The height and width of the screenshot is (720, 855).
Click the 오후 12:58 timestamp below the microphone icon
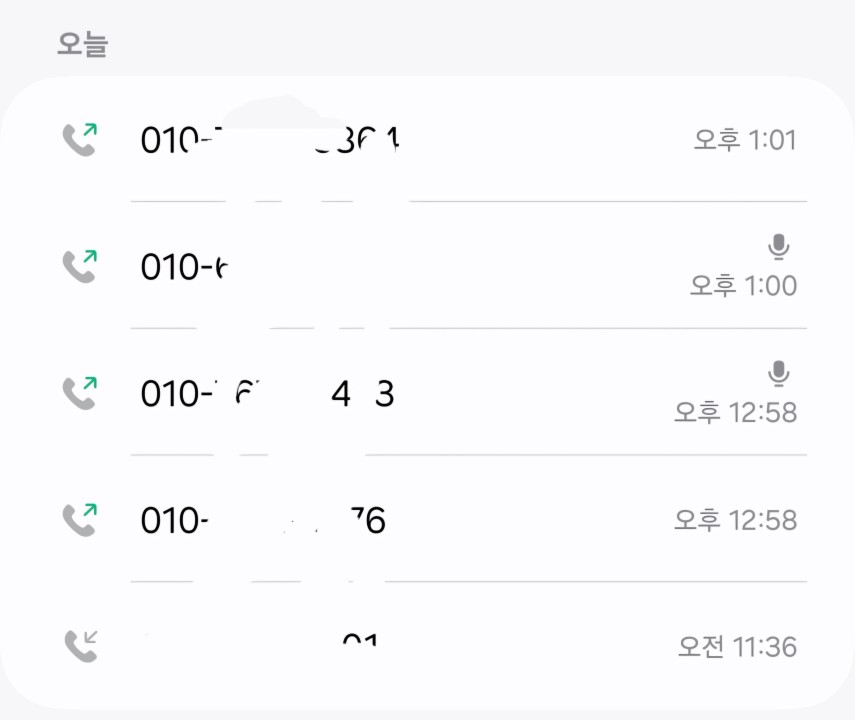point(735,412)
